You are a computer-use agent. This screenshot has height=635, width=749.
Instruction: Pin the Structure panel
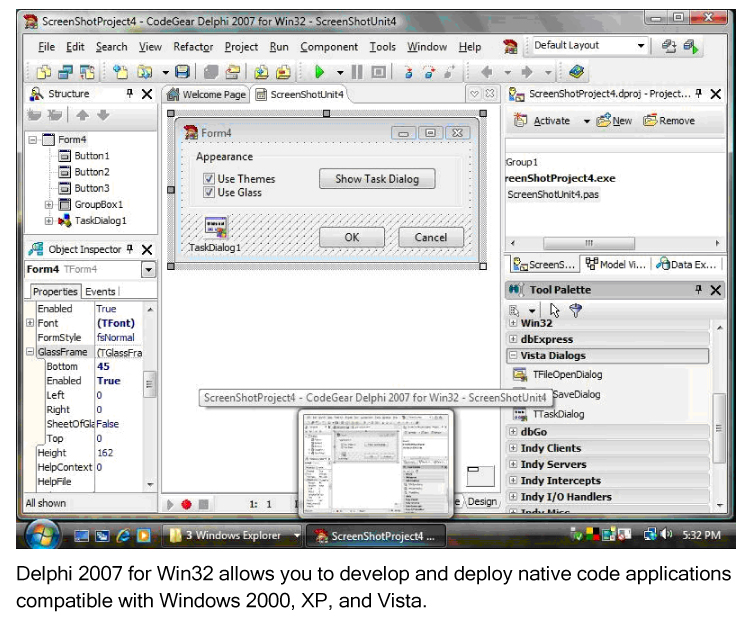pos(129,93)
